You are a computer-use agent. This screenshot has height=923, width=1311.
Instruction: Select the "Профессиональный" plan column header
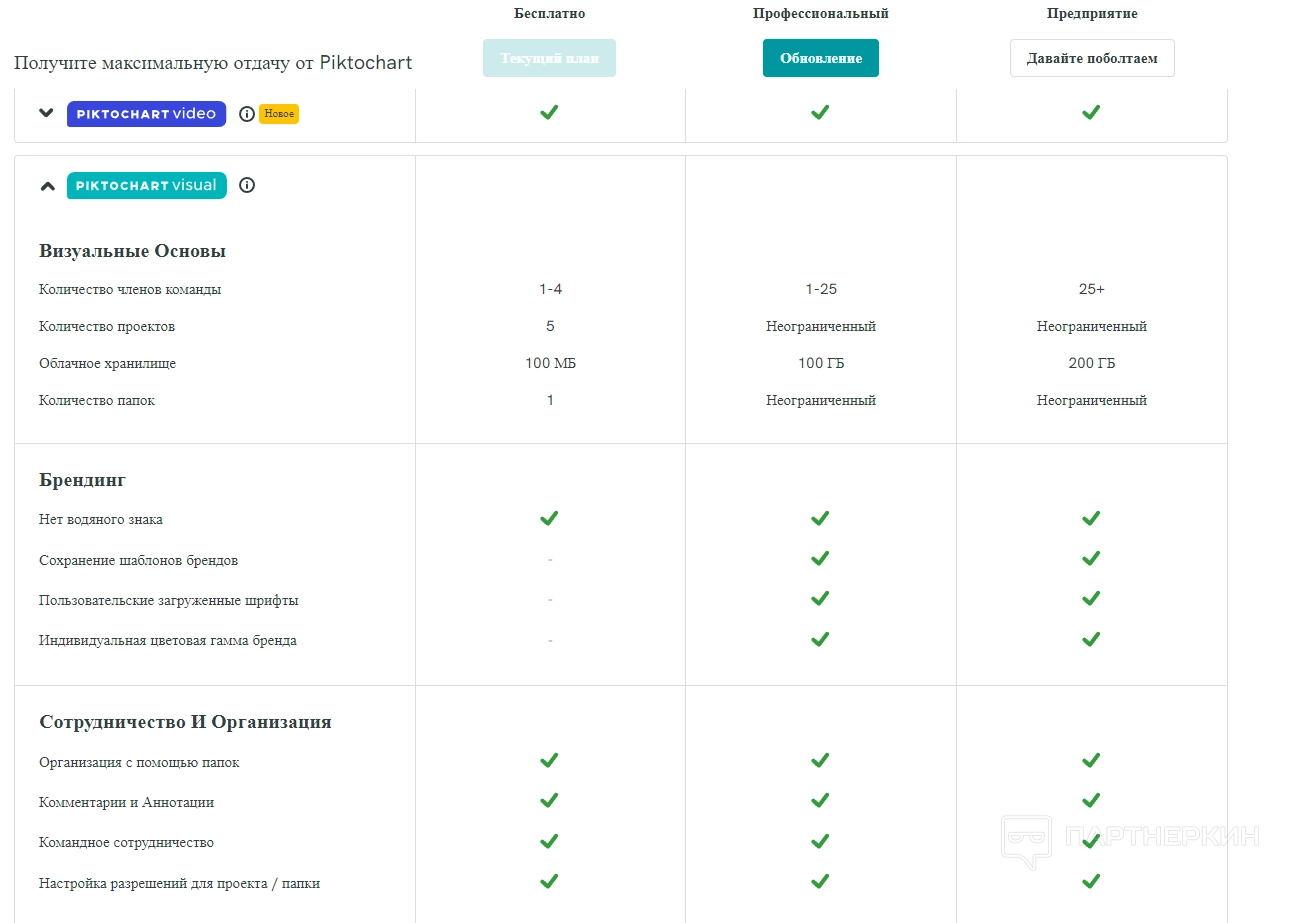point(820,14)
